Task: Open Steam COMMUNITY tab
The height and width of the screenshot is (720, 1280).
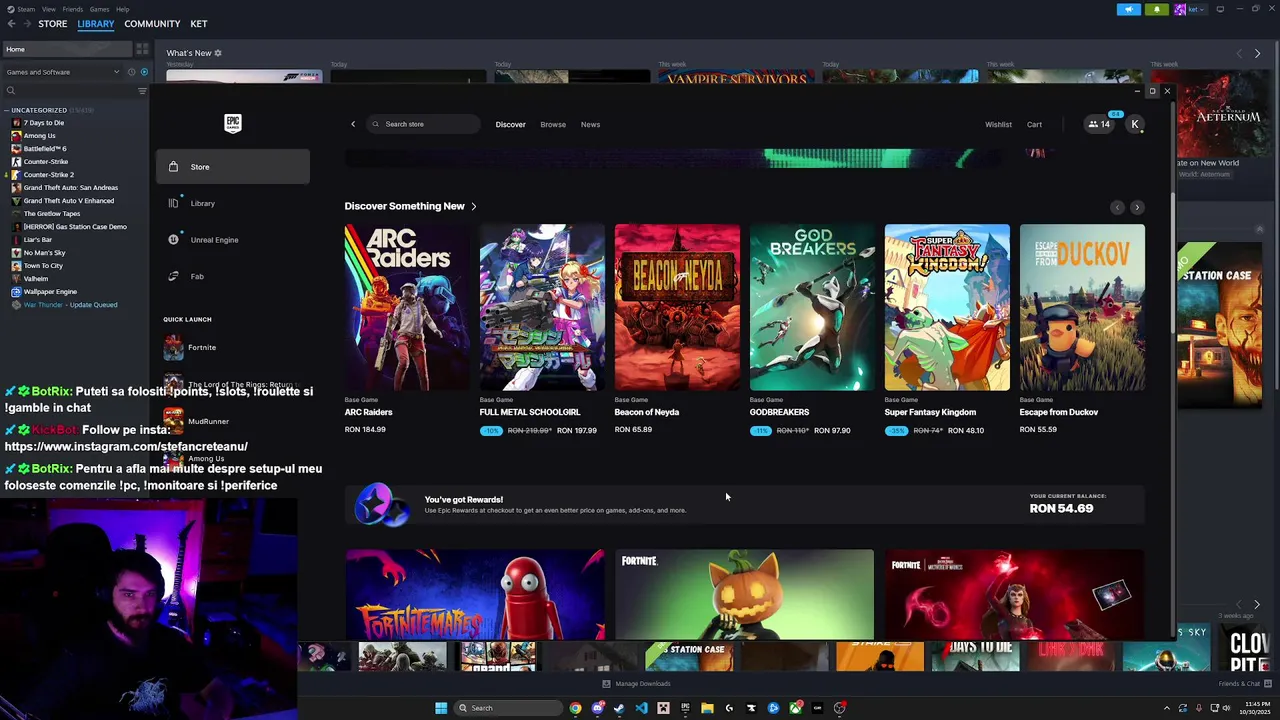Action: (152, 24)
